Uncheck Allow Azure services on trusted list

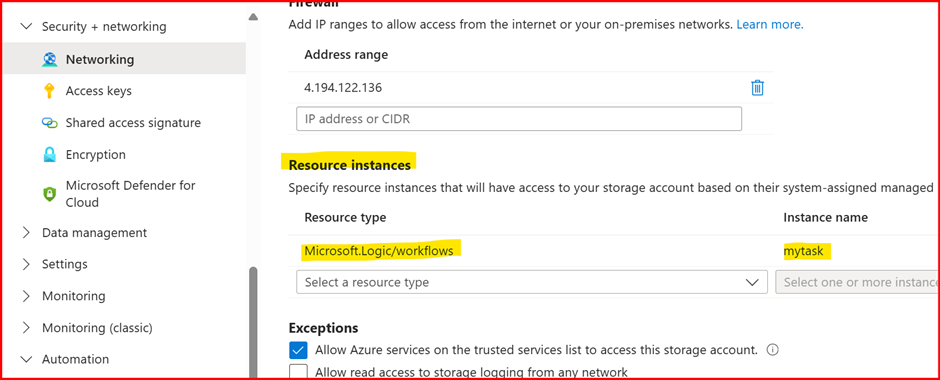[298, 350]
